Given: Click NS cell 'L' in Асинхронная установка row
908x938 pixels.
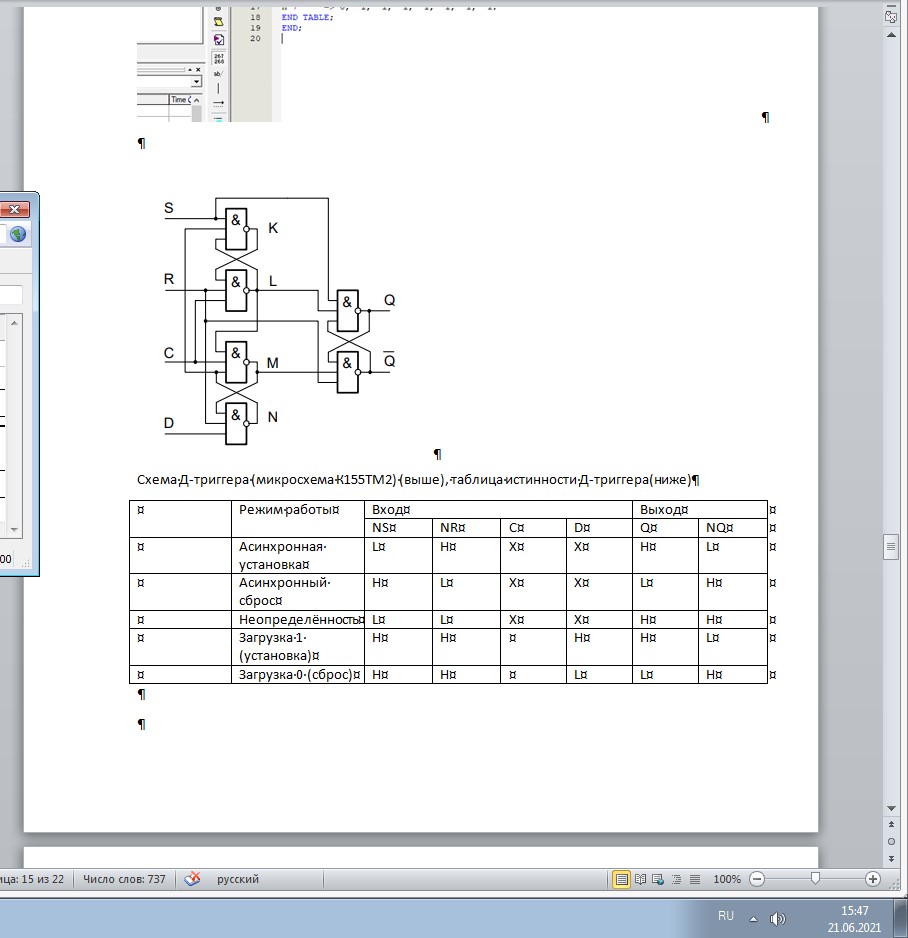Looking at the screenshot, I should point(398,556).
